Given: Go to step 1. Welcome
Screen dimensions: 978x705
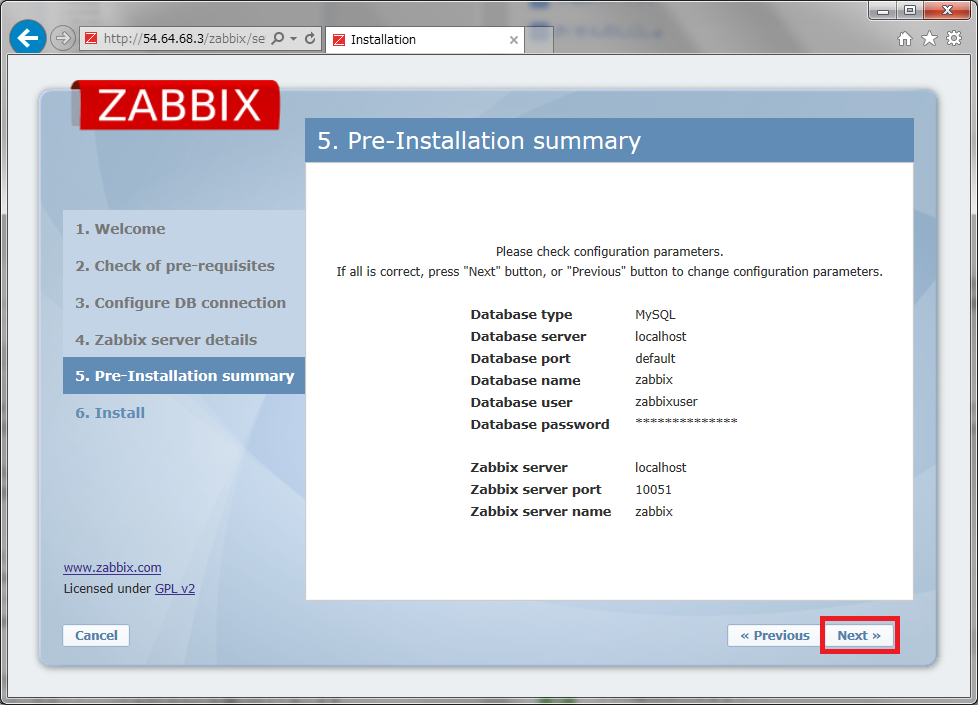Looking at the screenshot, I should pos(120,229).
